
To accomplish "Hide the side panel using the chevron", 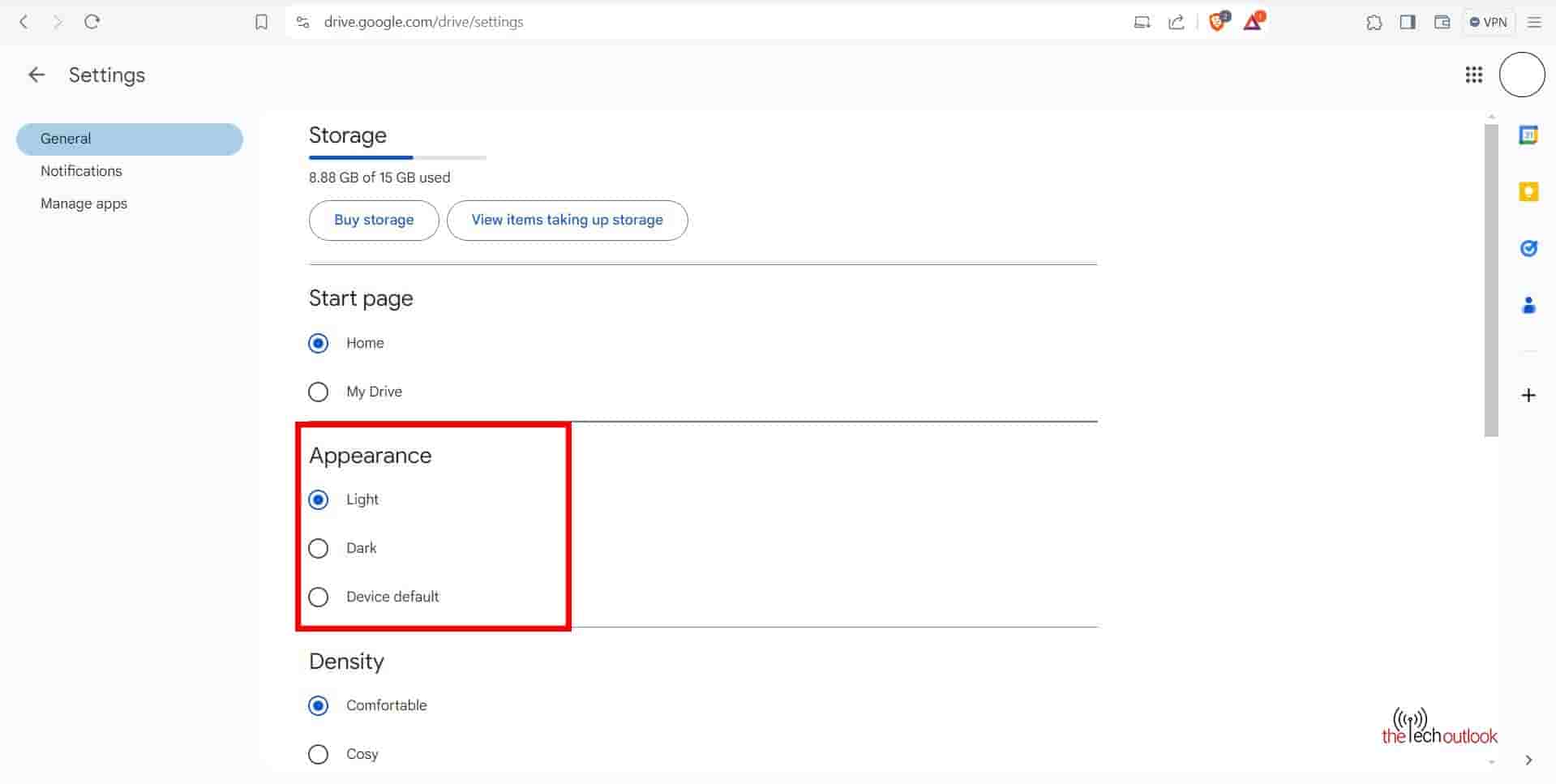I will pos(1528,760).
